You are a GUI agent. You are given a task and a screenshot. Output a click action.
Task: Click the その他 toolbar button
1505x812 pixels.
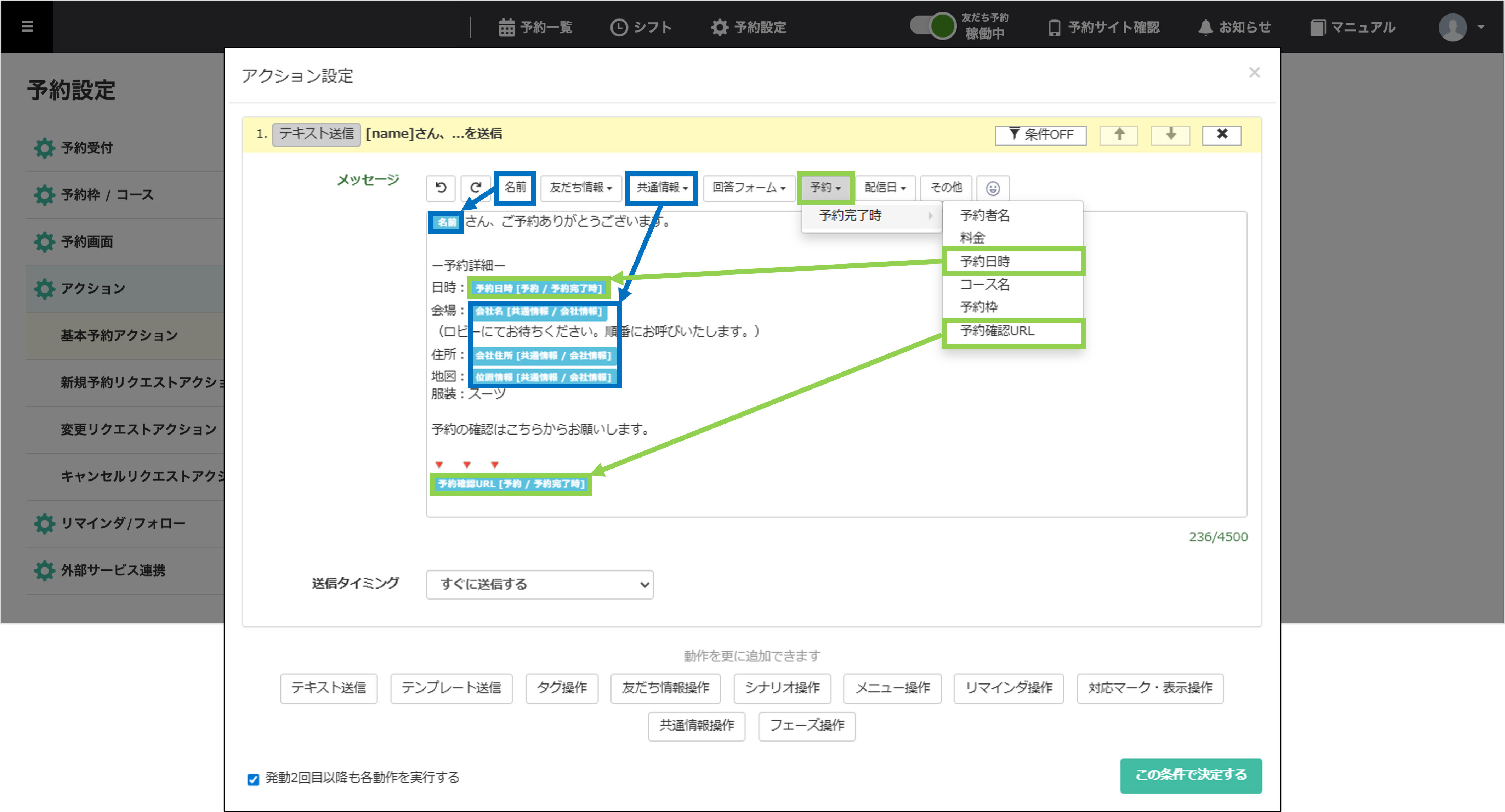click(946, 188)
